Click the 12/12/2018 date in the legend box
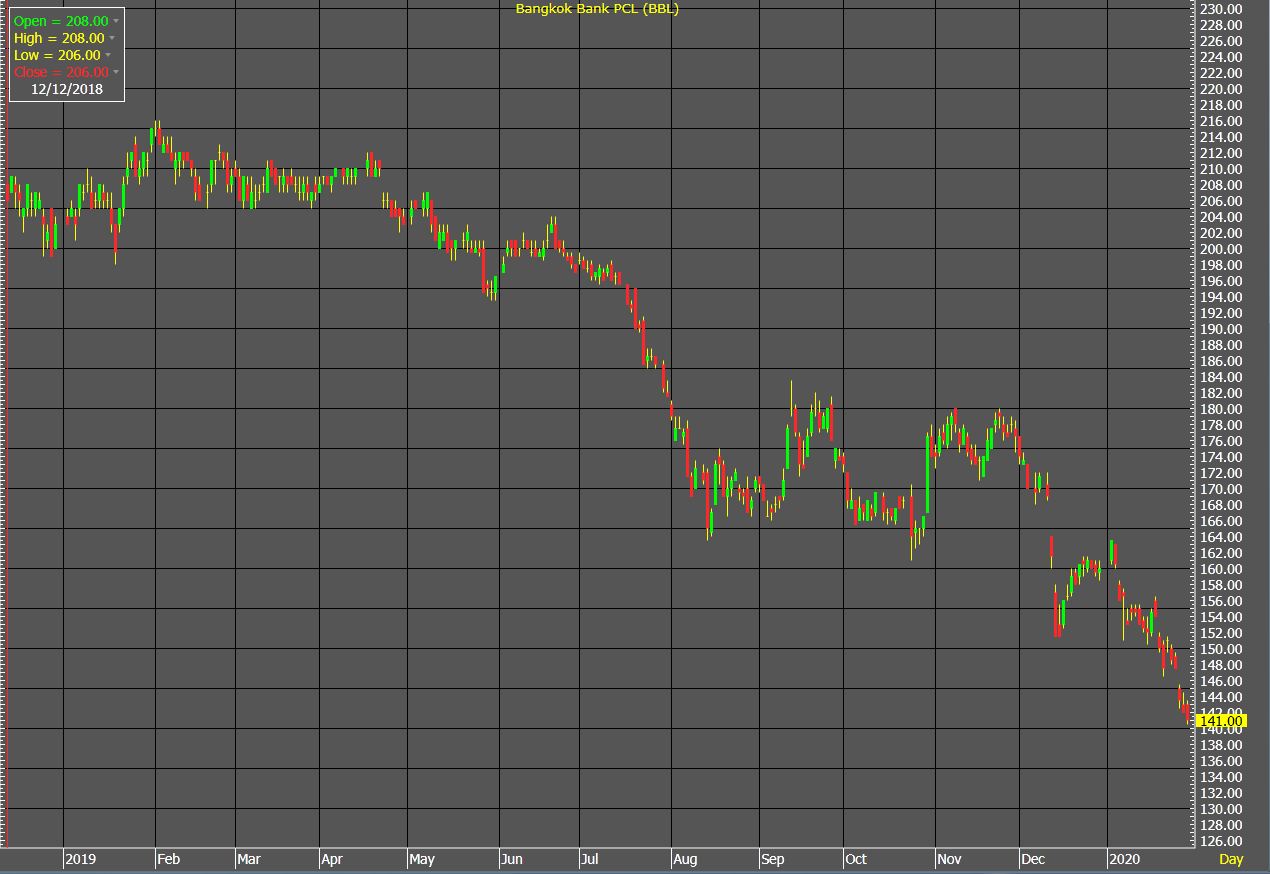The width and height of the screenshot is (1270, 874). click(67, 89)
